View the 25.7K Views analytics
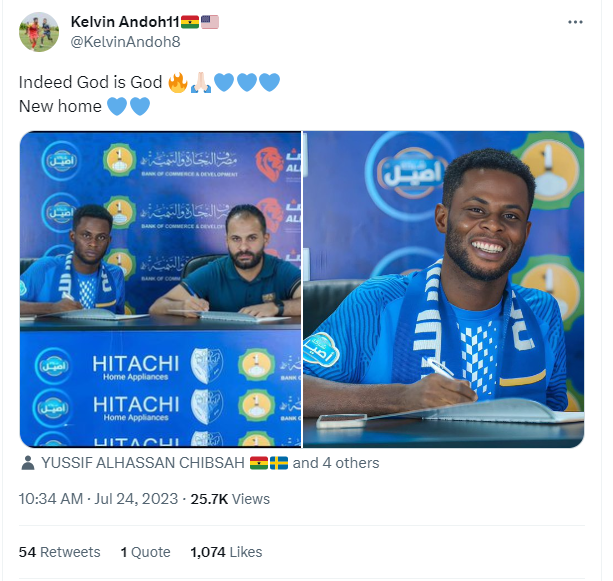613x581 pixels. click(x=230, y=499)
